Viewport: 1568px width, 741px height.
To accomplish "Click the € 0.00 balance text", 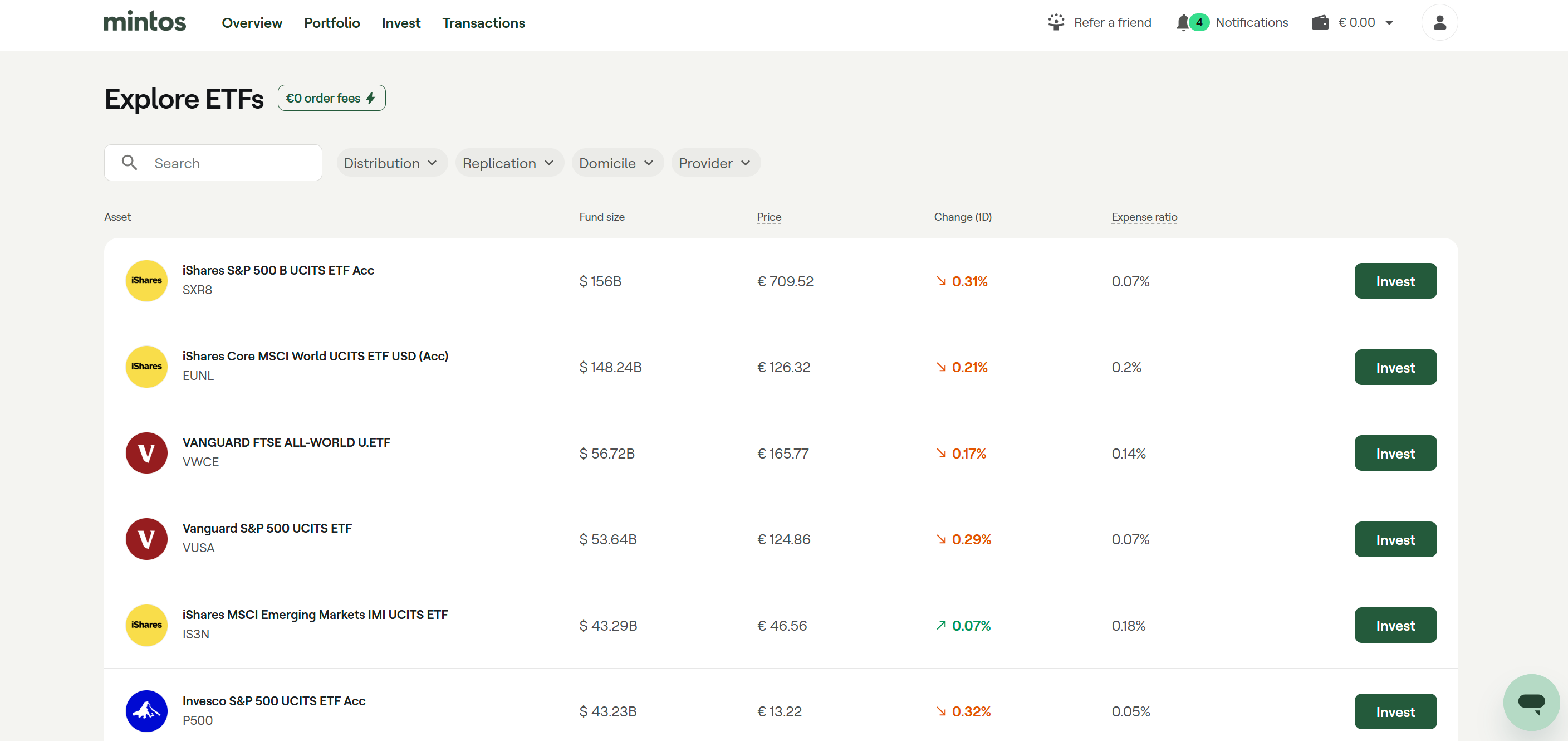I will pyautogui.click(x=1356, y=22).
